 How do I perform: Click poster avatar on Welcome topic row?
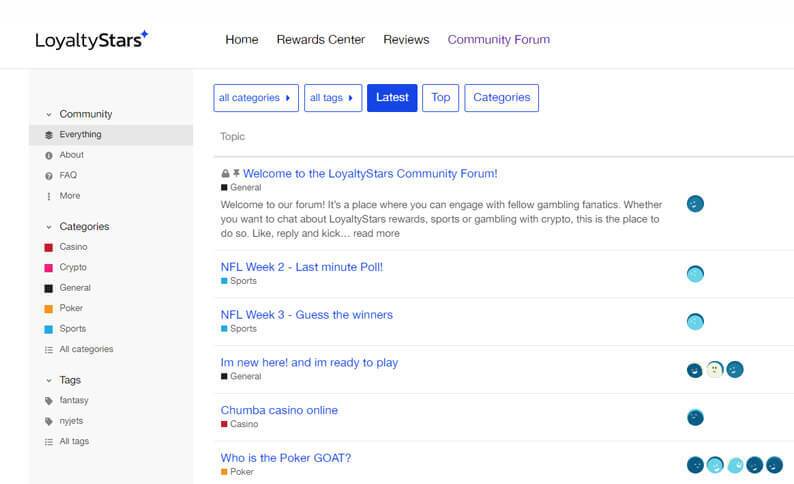[x=695, y=204]
